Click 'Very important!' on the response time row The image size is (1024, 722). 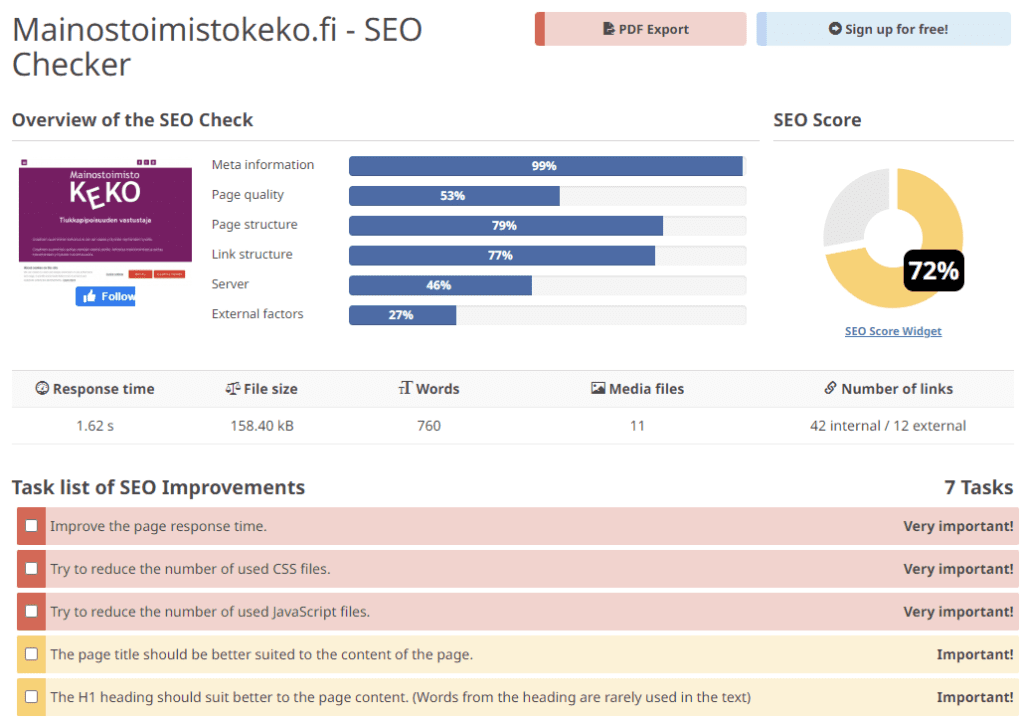[958, 526]
